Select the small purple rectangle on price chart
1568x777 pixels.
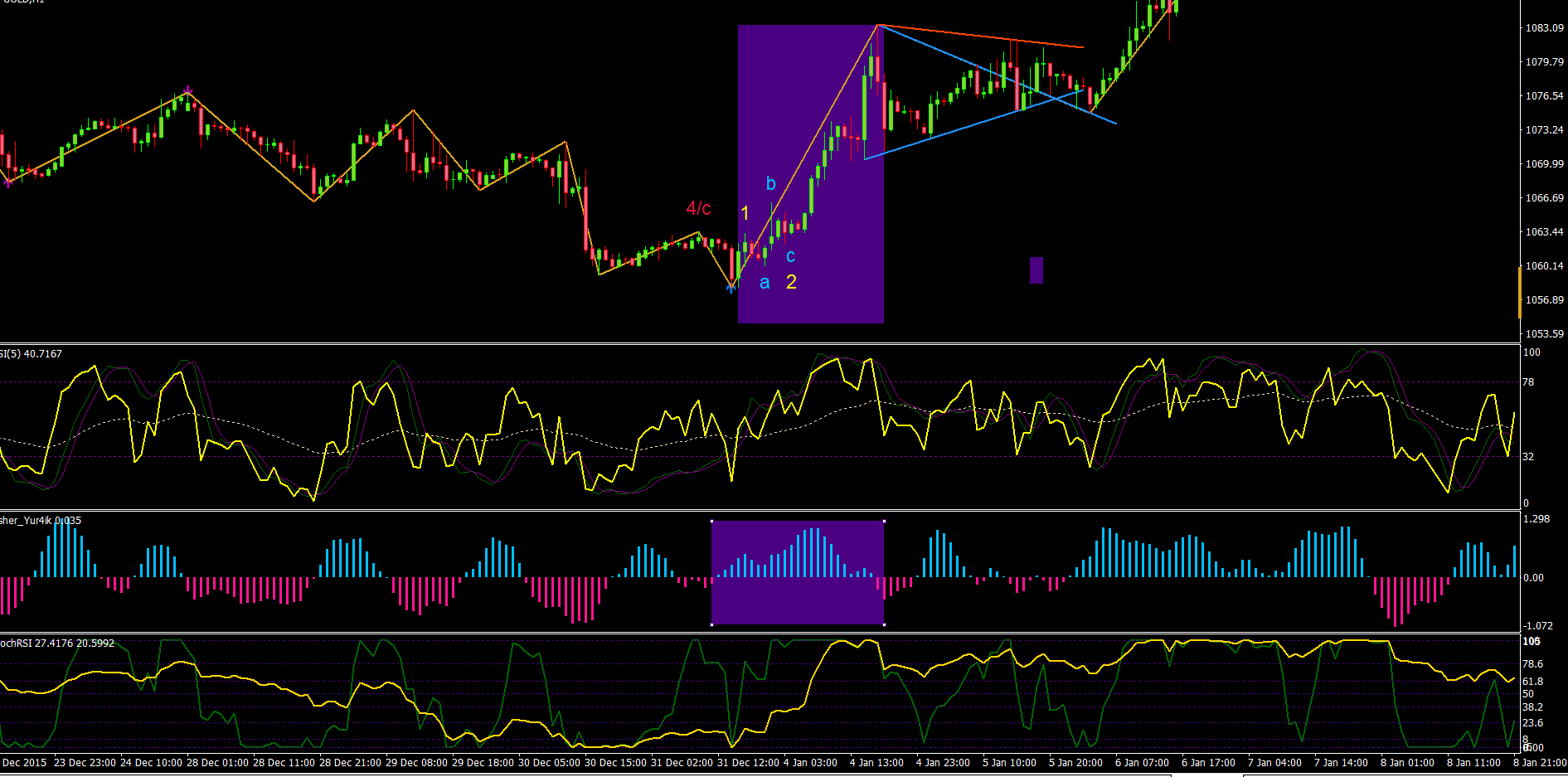click(1036, 270)
